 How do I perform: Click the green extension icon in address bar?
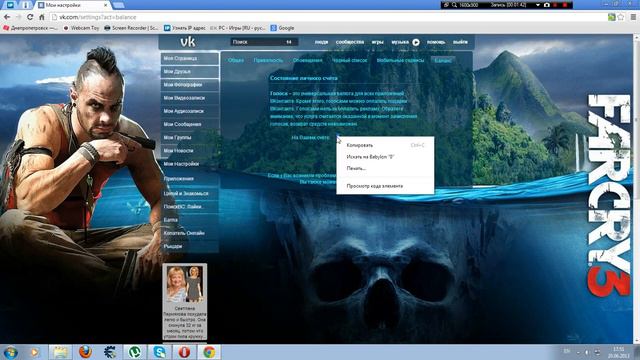pyautogui.click(x=611, y=17)
